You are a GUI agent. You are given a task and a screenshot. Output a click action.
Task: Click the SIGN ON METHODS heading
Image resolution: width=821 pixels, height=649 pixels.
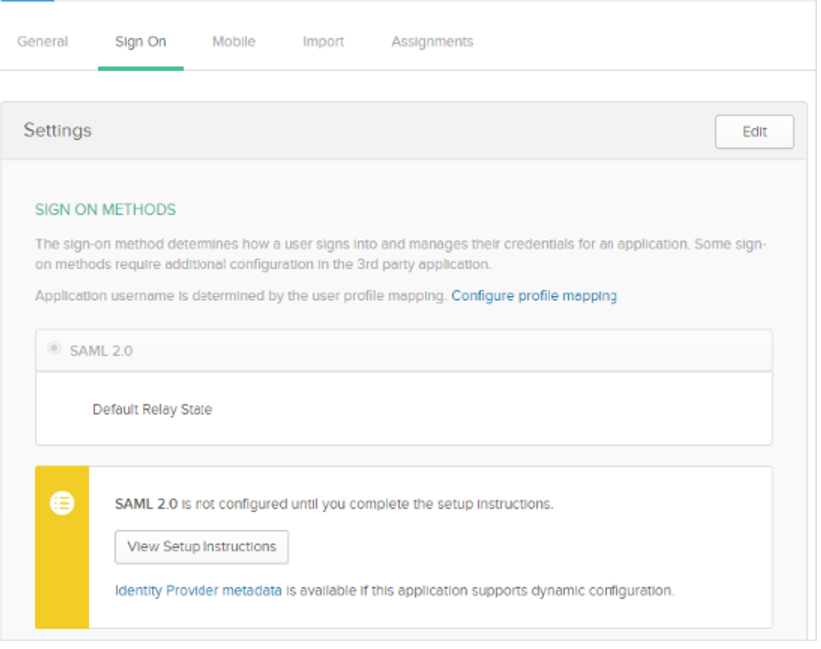[x=105, y=209]
